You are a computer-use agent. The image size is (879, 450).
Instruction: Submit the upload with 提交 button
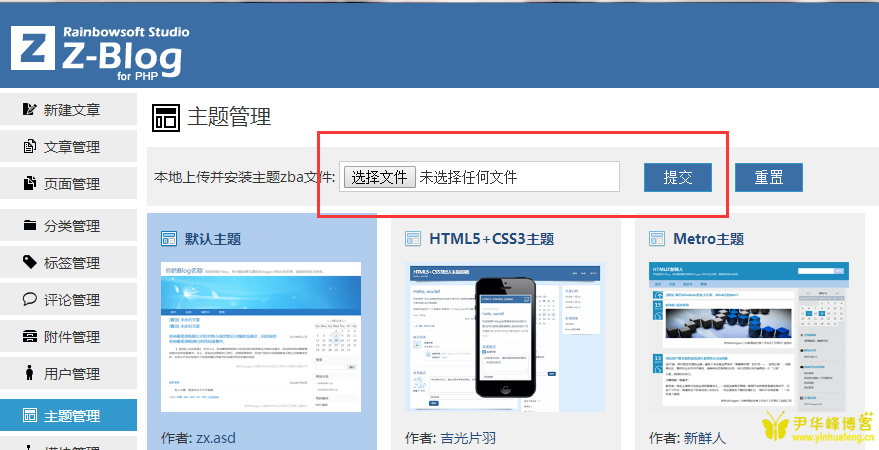pyautogui.click(x=678, y=178)
